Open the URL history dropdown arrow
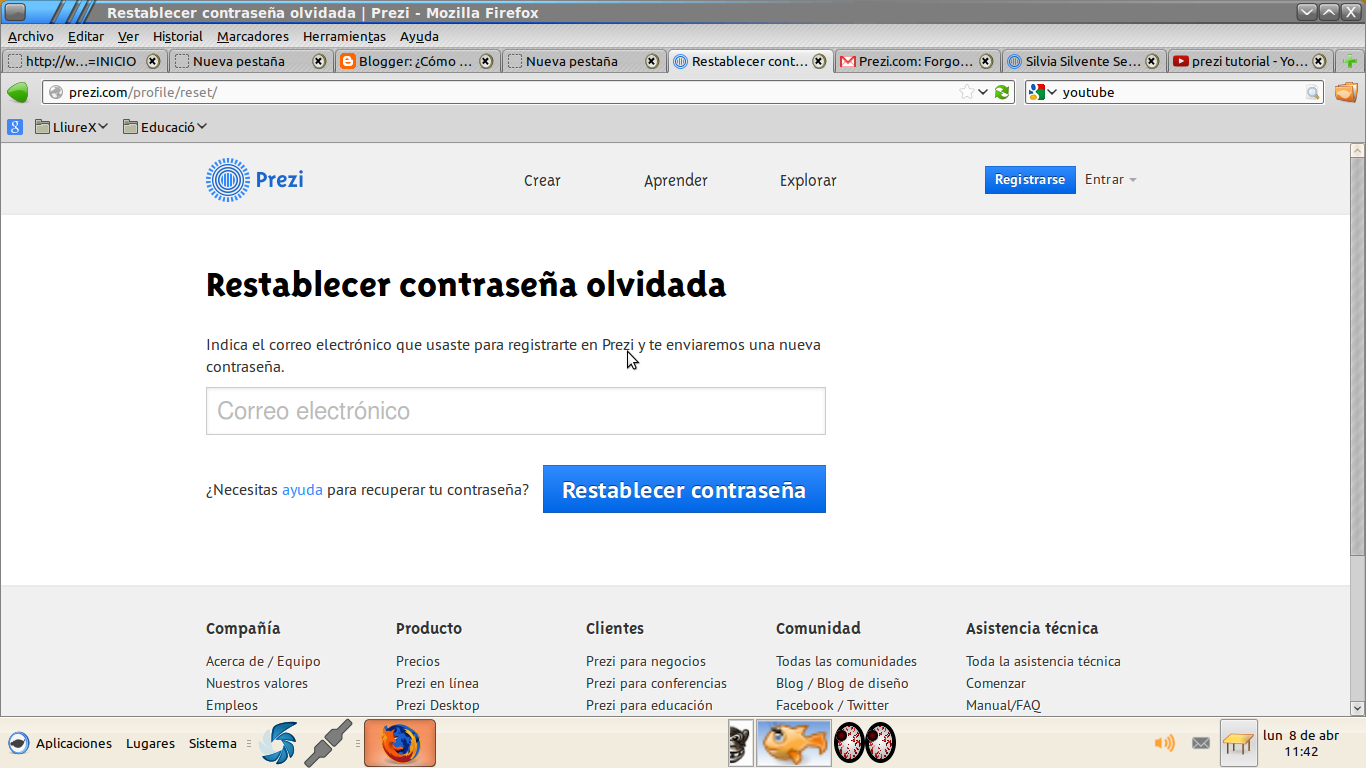 (x=984, y=92)
